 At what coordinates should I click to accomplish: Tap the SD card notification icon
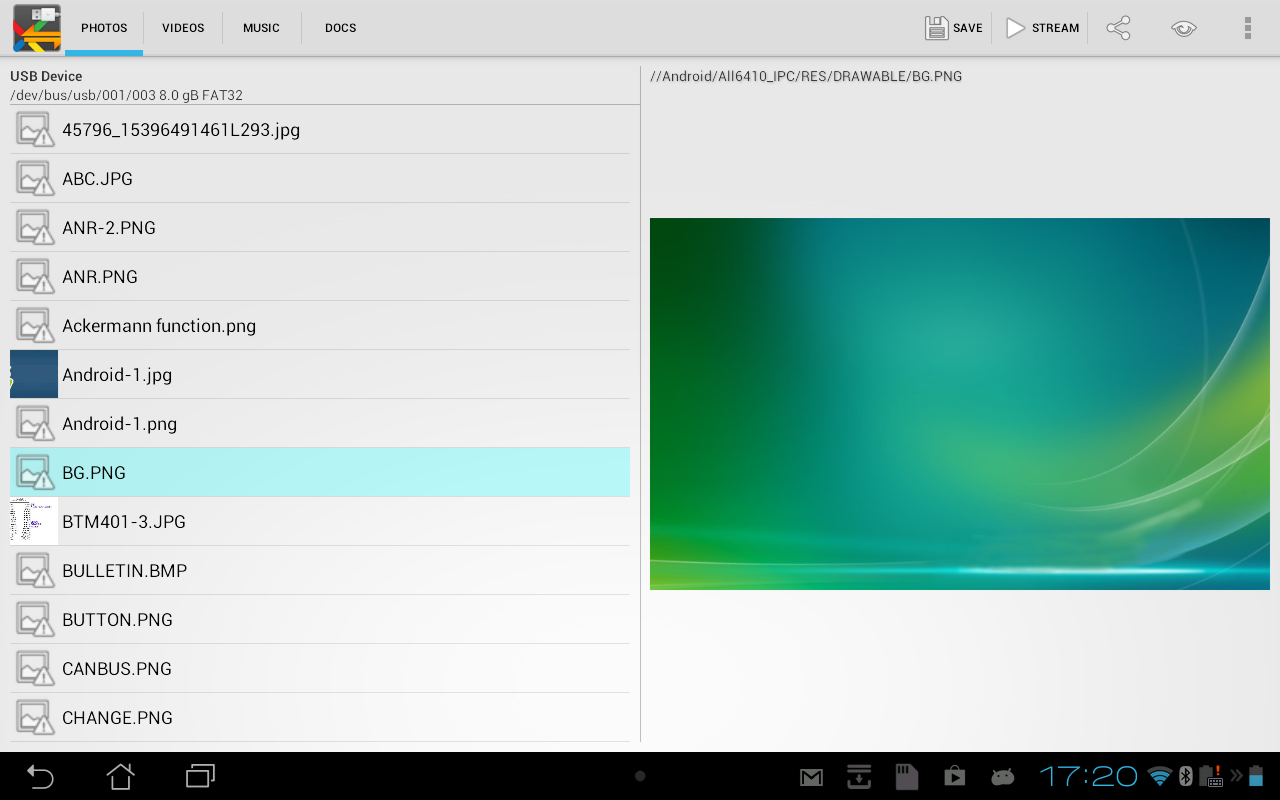907,776
